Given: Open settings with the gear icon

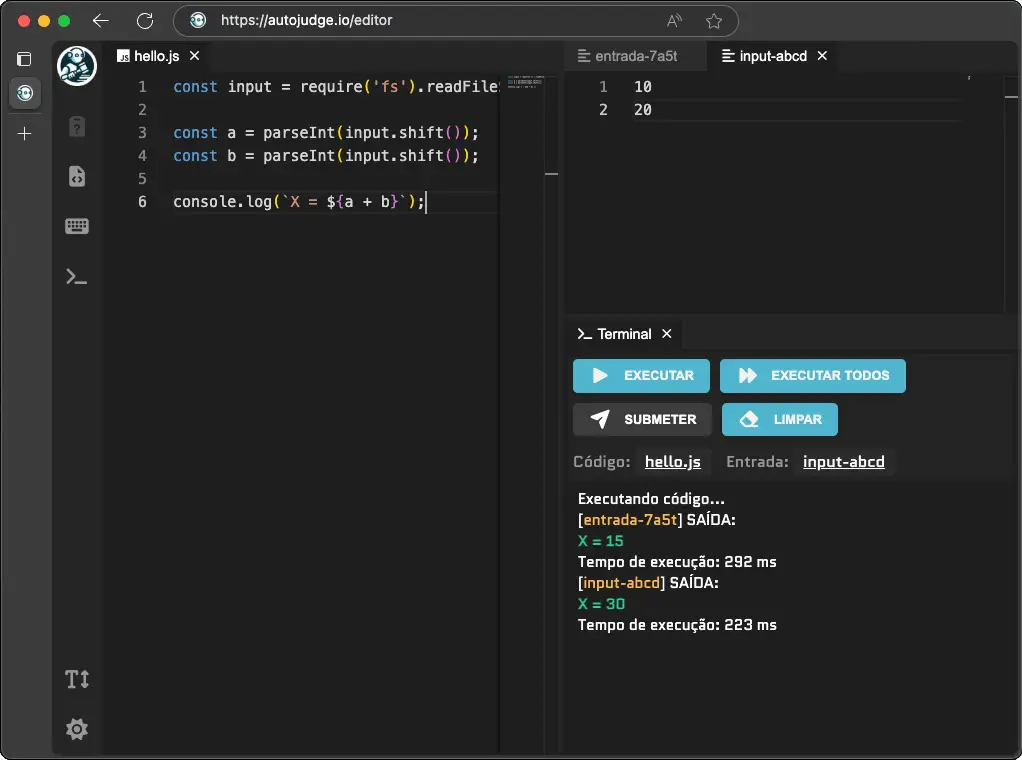Looking at the screenshot, I should coord(77,729).
